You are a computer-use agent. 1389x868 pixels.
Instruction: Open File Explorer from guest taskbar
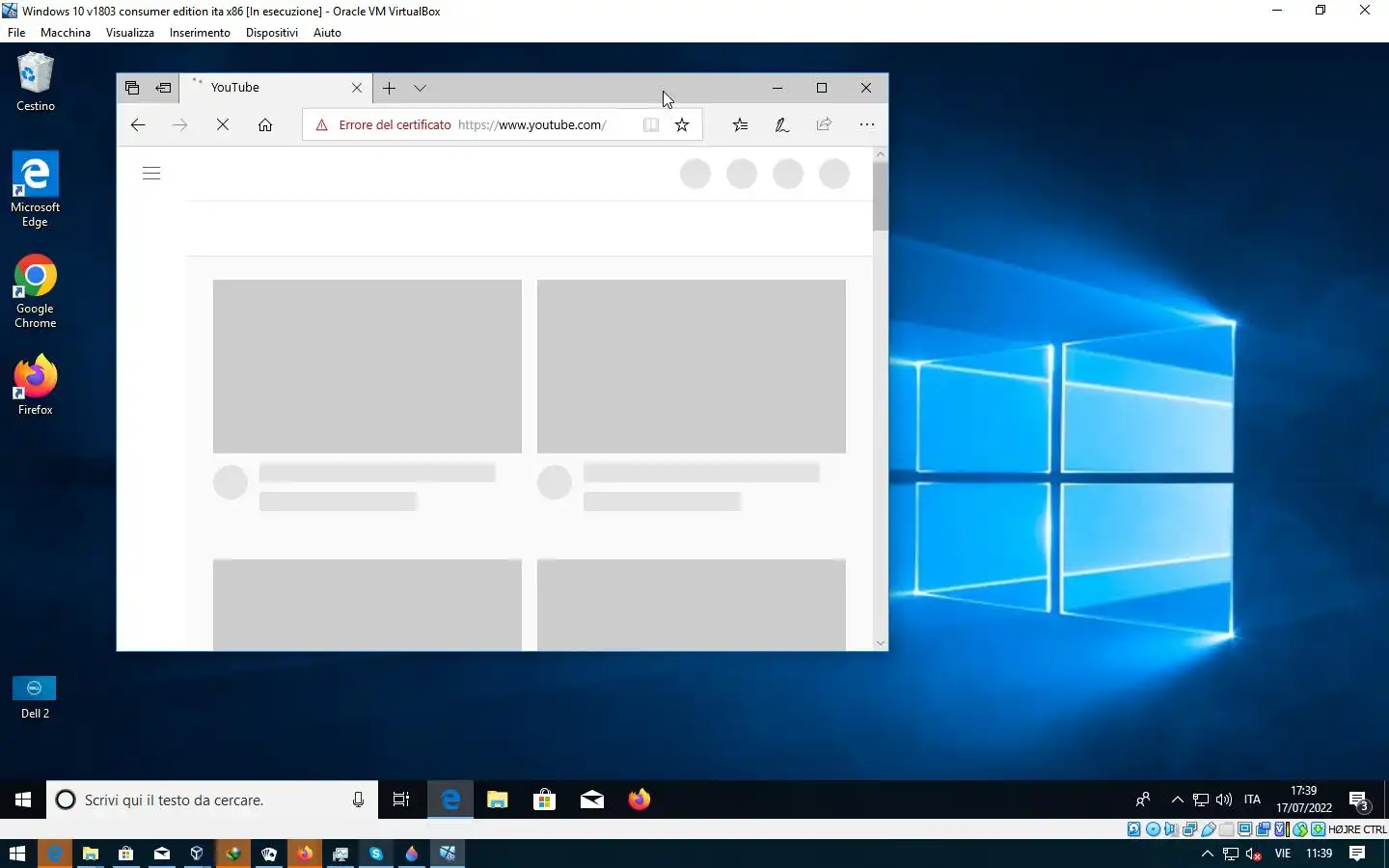(x=498, y=800)
